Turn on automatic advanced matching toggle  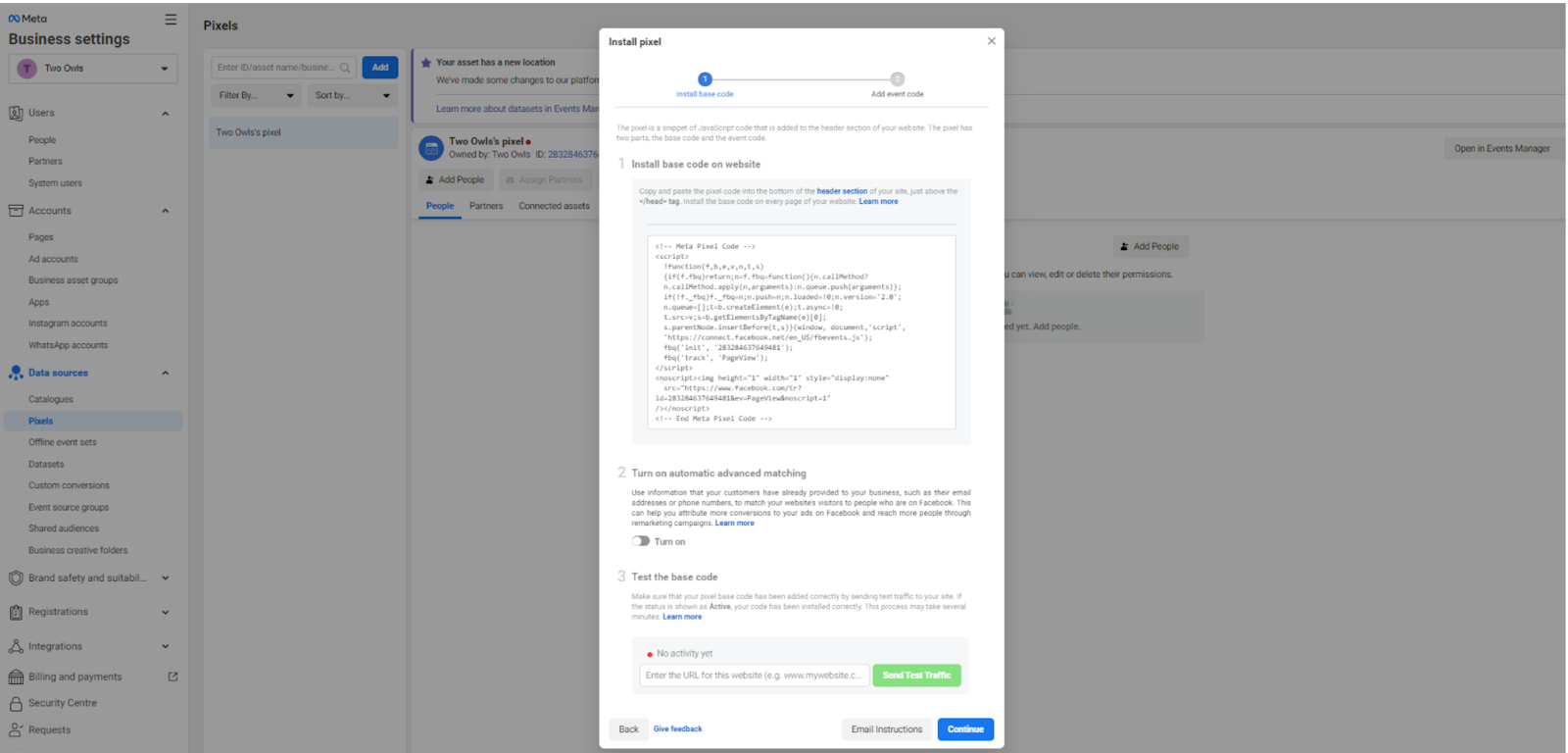click(x=641, y=541)
